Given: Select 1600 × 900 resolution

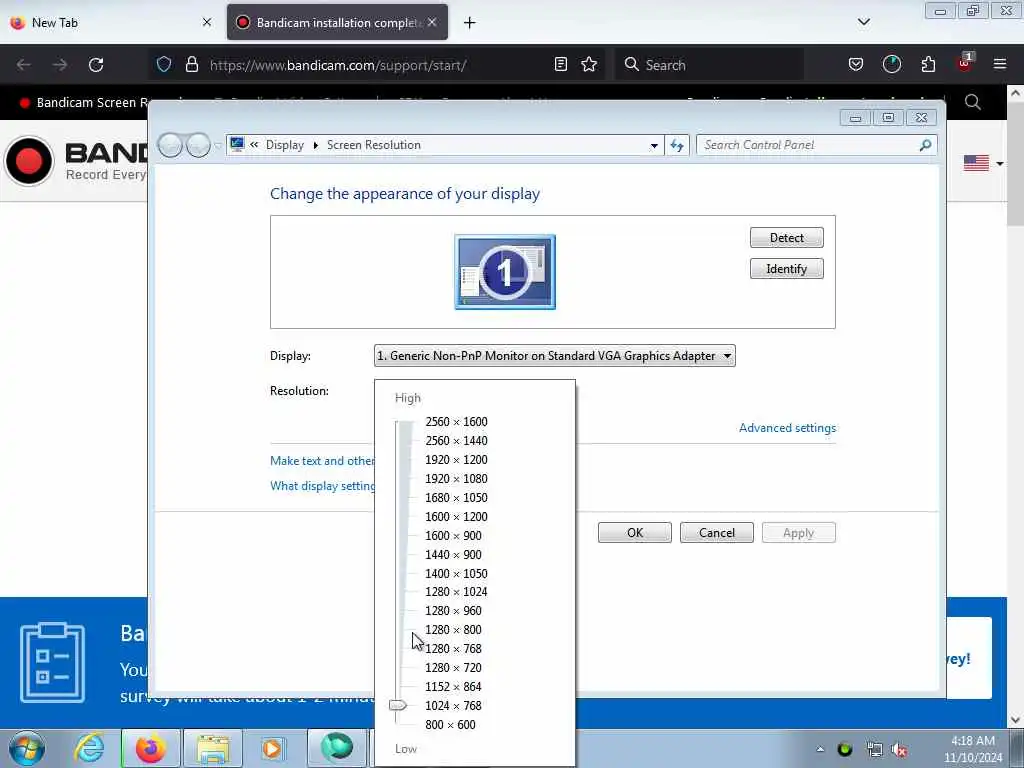Looking at the screenshot, I should pyautogui.click(x=453, y=536).
